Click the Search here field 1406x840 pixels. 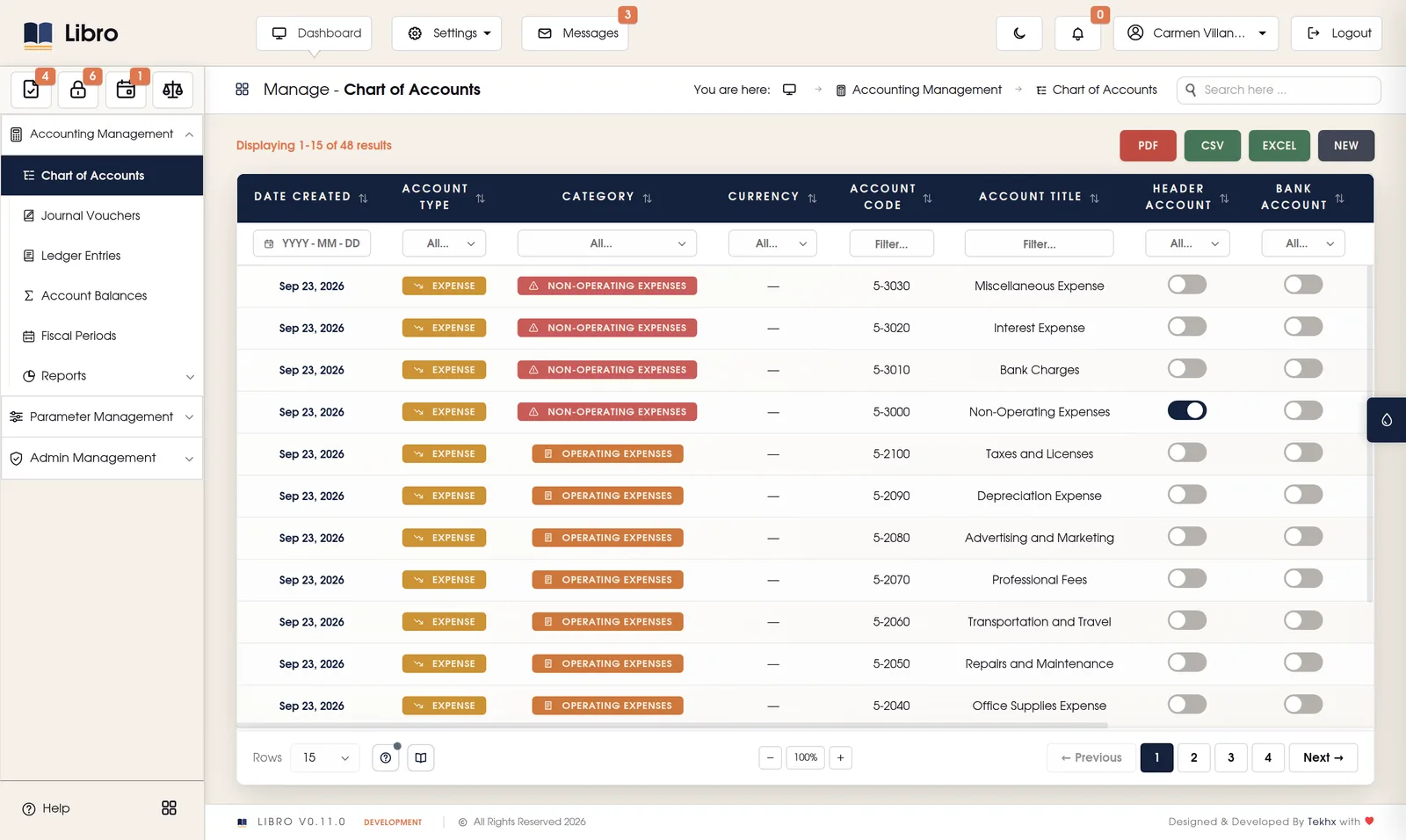1279,90
